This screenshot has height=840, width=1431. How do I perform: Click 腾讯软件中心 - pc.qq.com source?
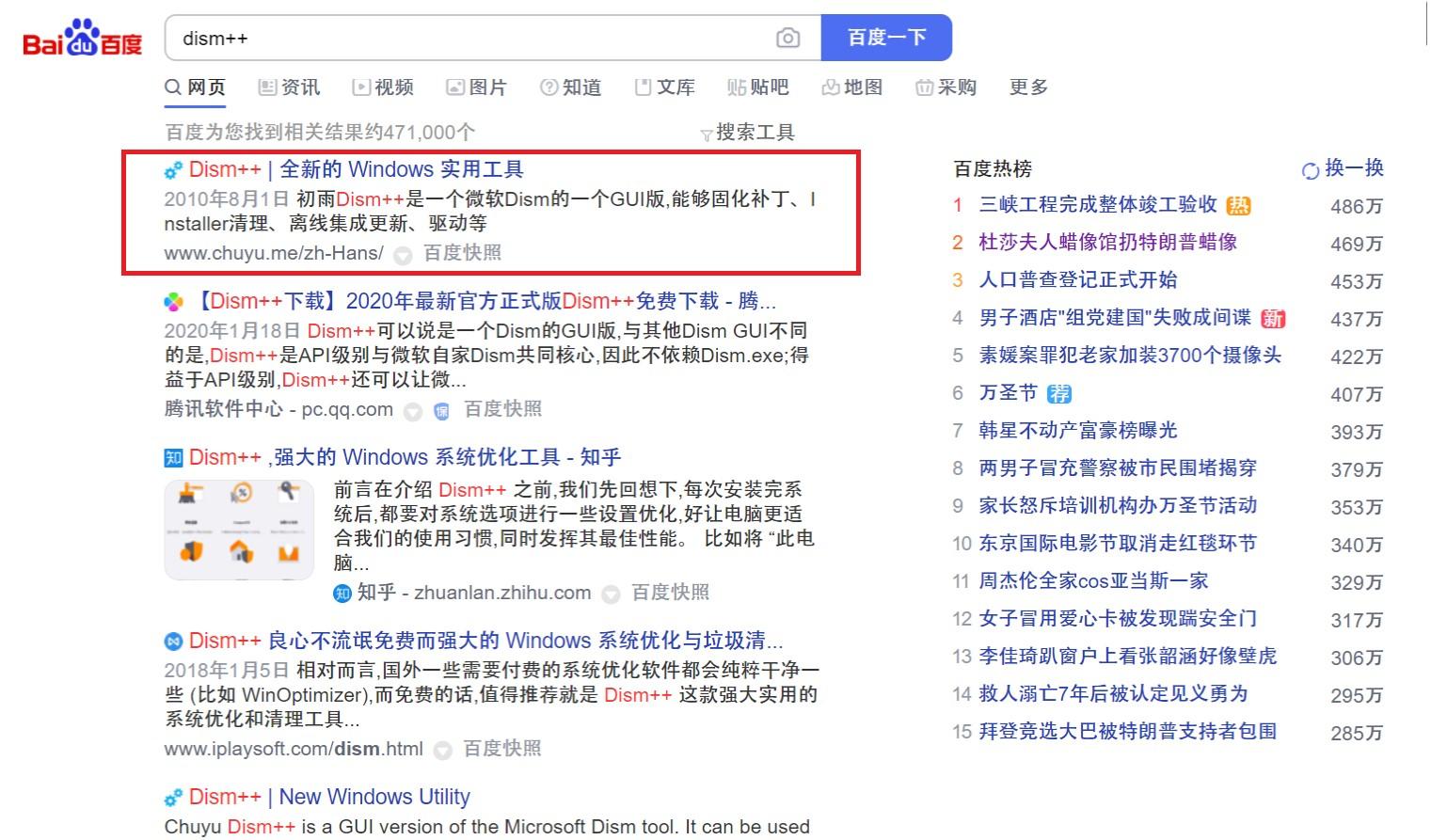coord(278,409)
